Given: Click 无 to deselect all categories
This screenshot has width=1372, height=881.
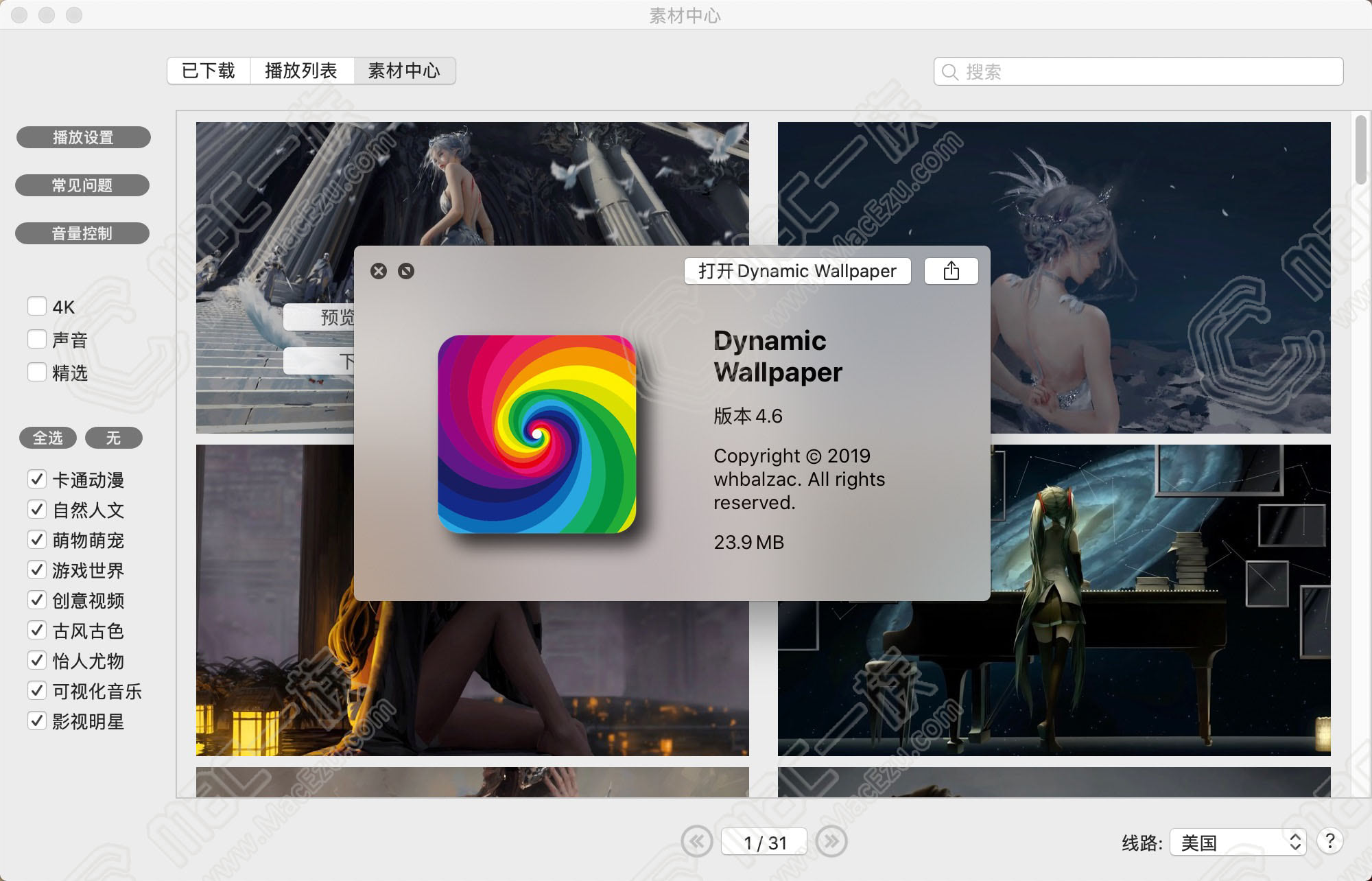Looking at the screenshot, I should point(114,438).
